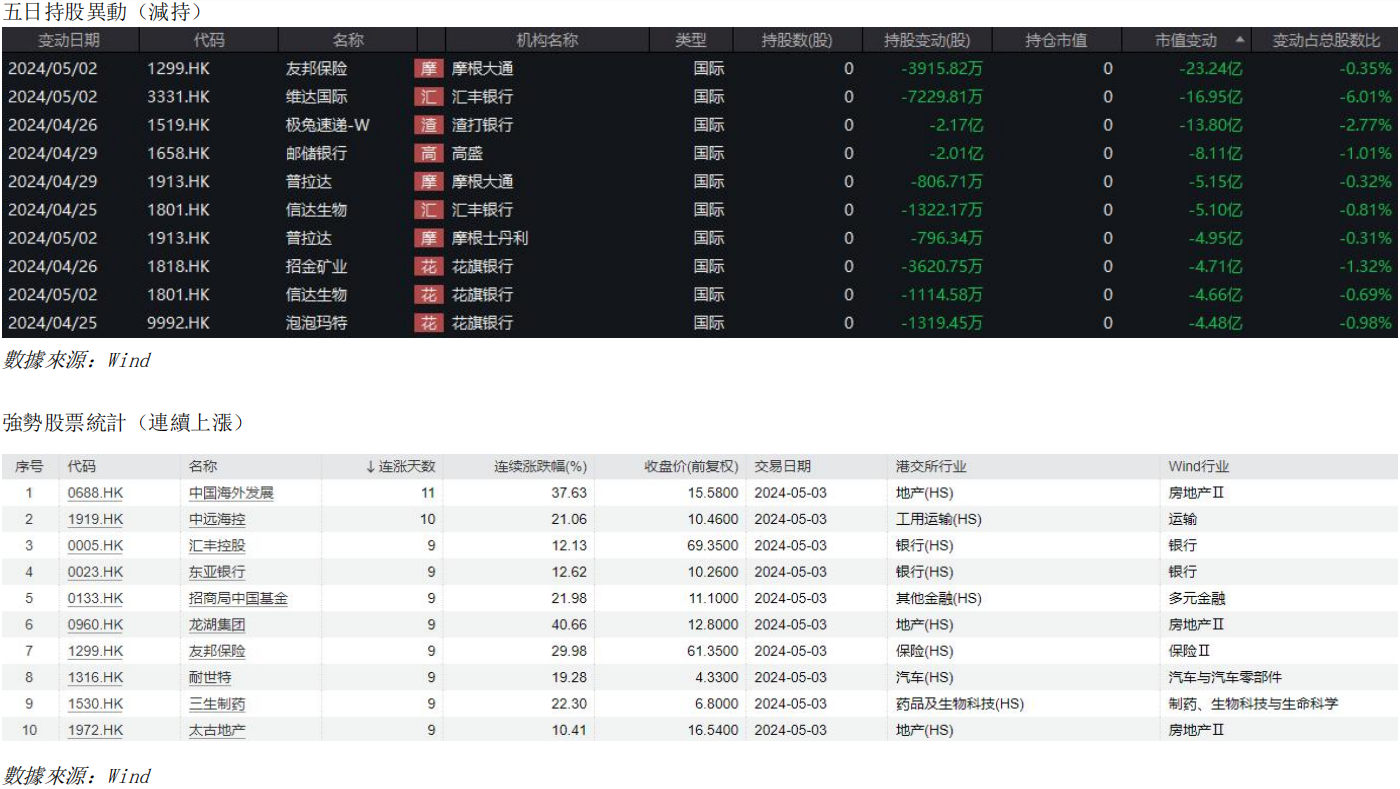The image size is (1400, 789).
Task: Click the 摩 badge beside 摩根士丹利
Action: 428,238
